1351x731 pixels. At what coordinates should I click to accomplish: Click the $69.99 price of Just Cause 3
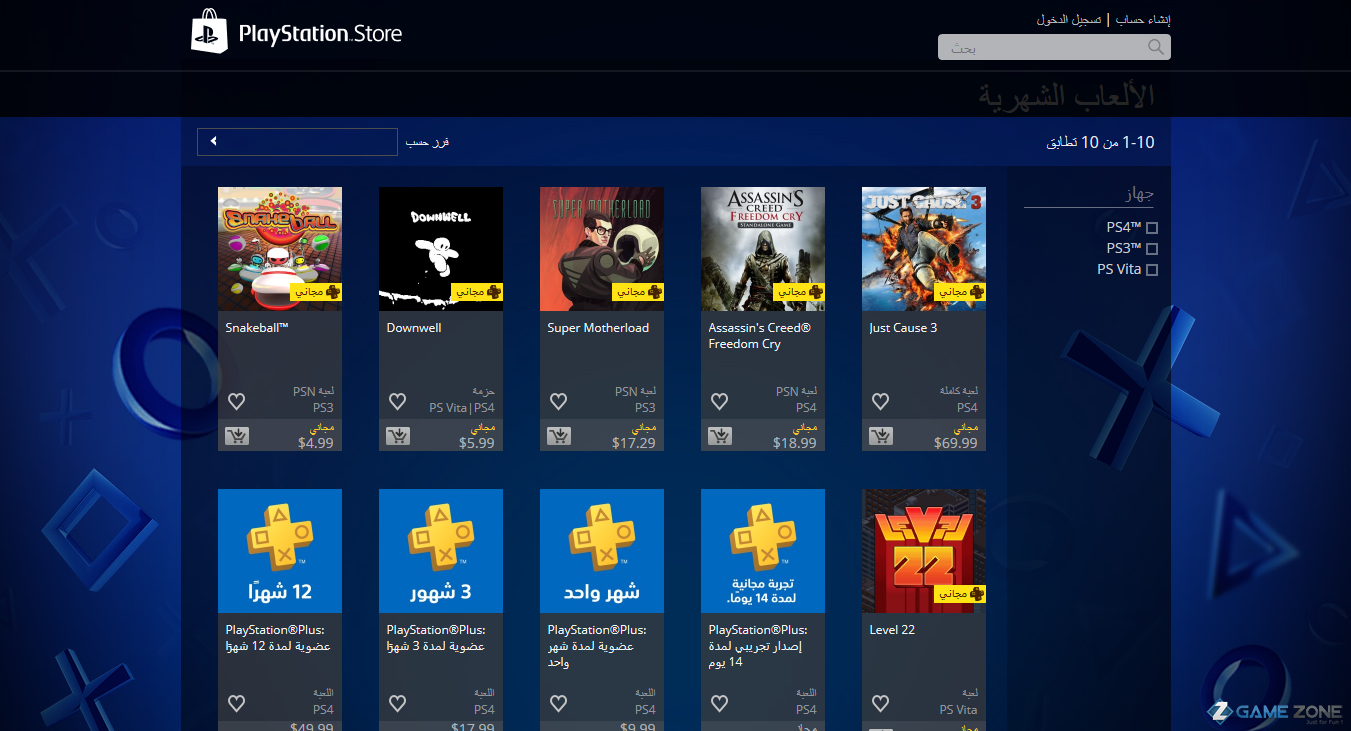(x=956, y=443)
